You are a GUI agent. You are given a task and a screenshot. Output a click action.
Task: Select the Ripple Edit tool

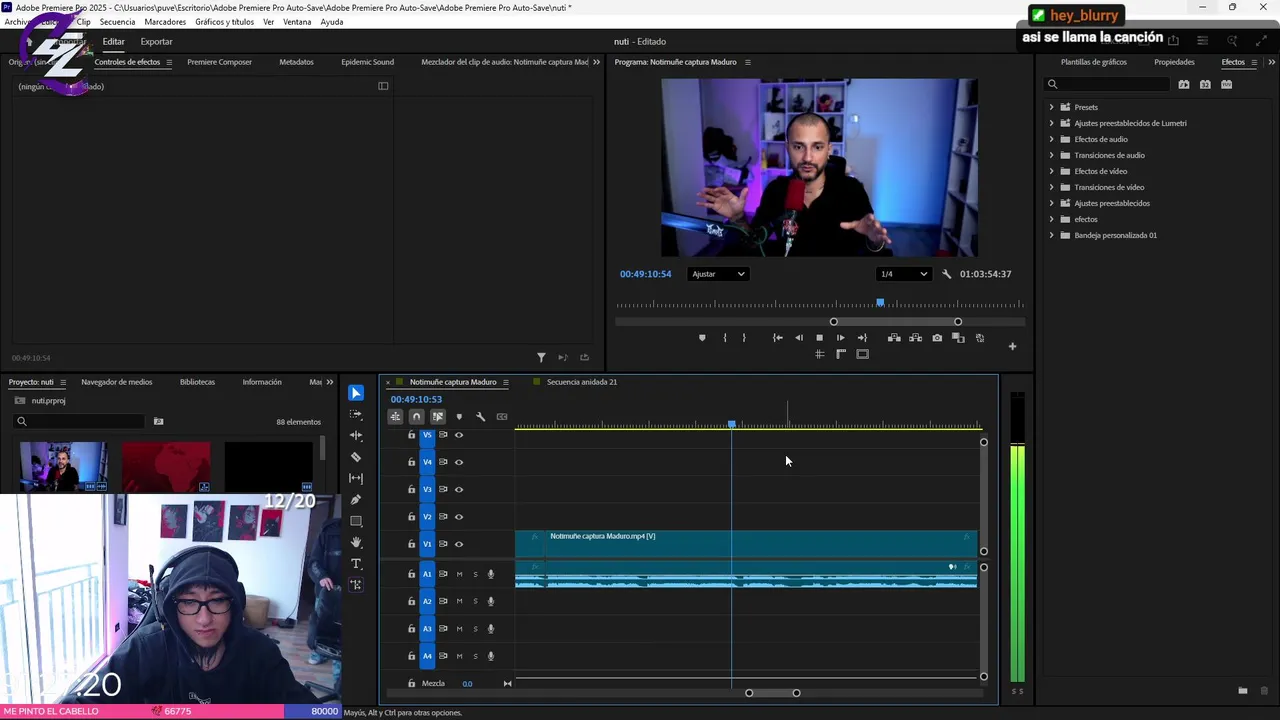[356, 436]
